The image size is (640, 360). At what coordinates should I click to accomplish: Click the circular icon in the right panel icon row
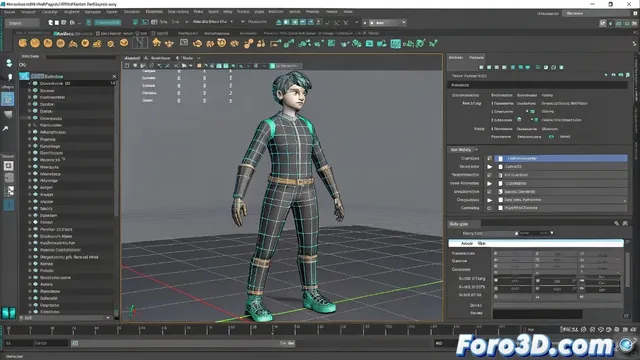coord(553,67)
